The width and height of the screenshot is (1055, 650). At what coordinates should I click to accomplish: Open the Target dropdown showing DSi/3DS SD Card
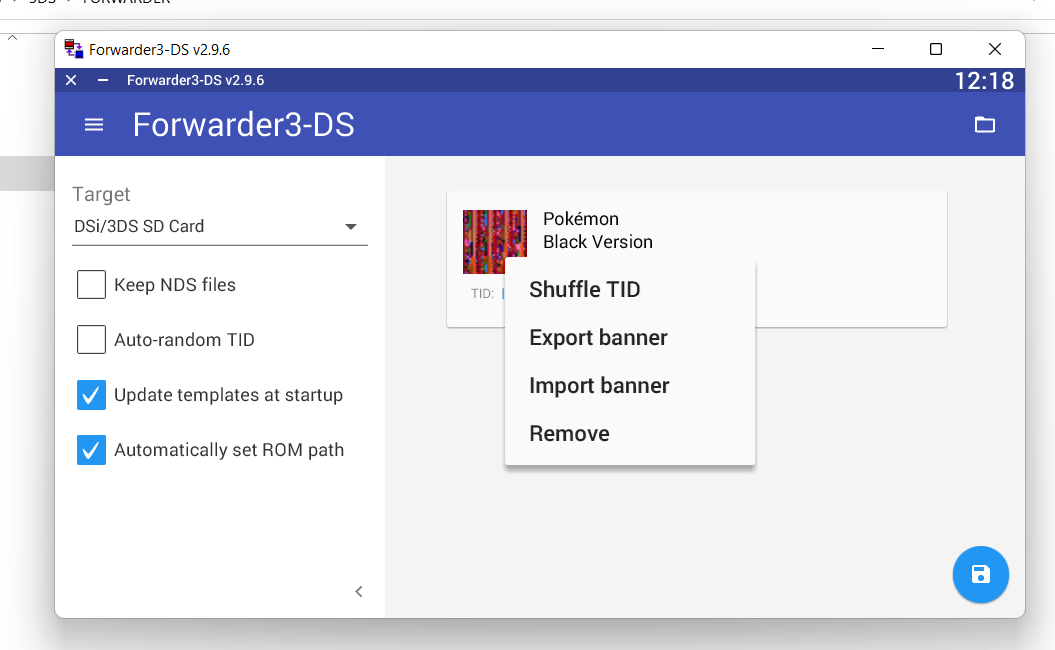tap(219, 227)
